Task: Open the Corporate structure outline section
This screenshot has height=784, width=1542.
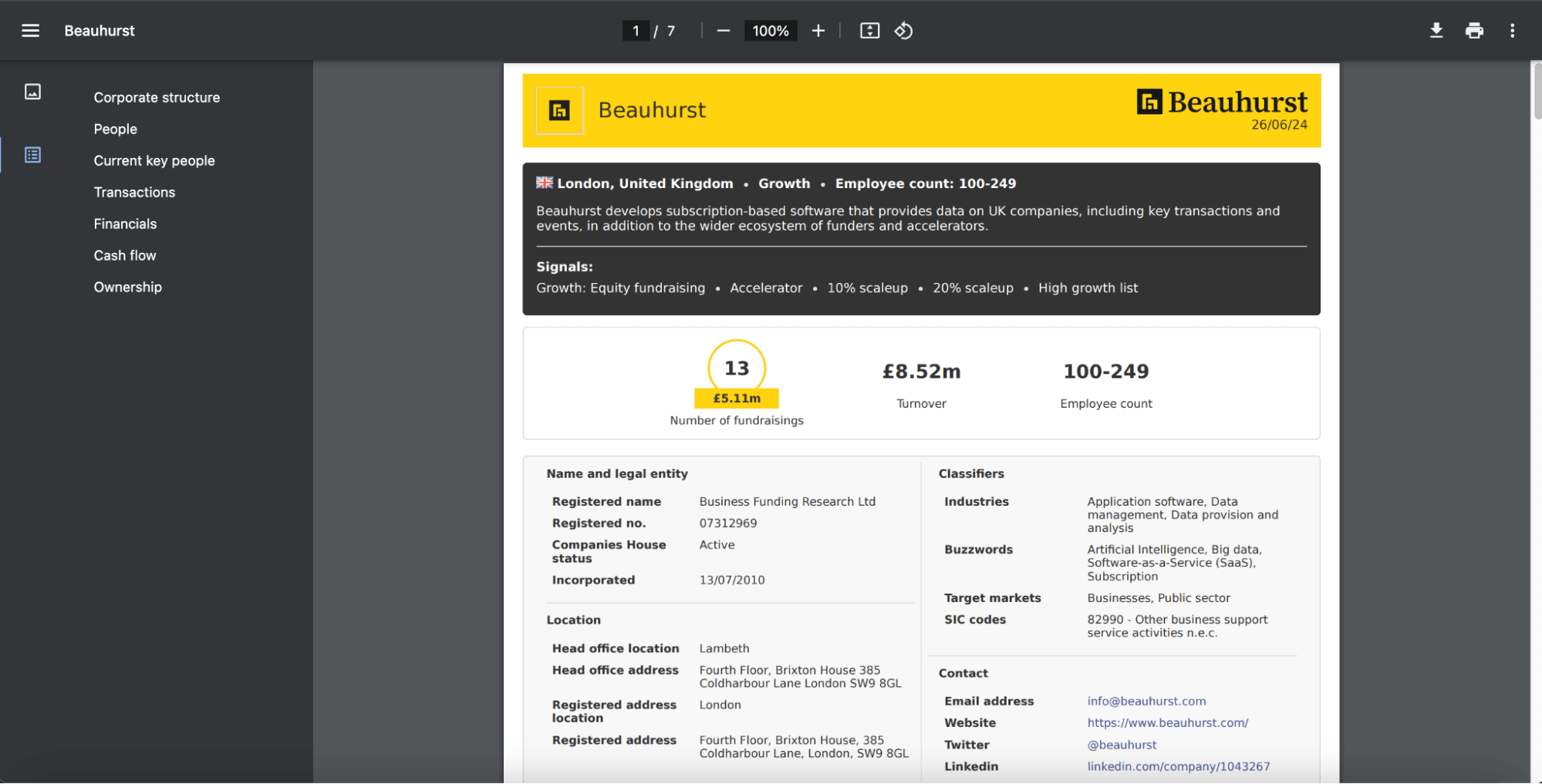Action: 157,97
